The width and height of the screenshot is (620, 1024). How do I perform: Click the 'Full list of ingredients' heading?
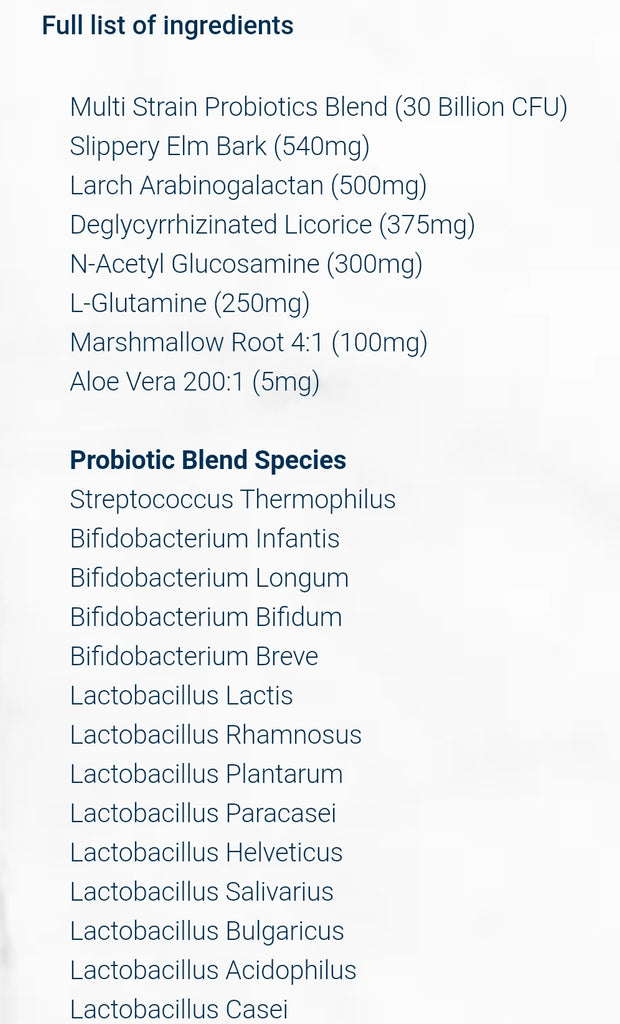pyautogui.click(x=168, y=26)
